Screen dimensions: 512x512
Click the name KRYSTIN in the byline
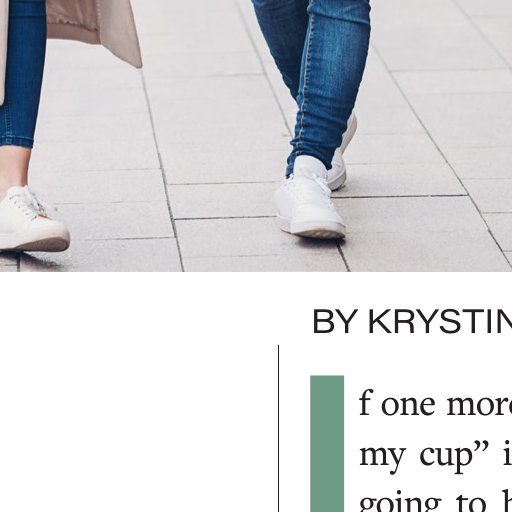440,322
